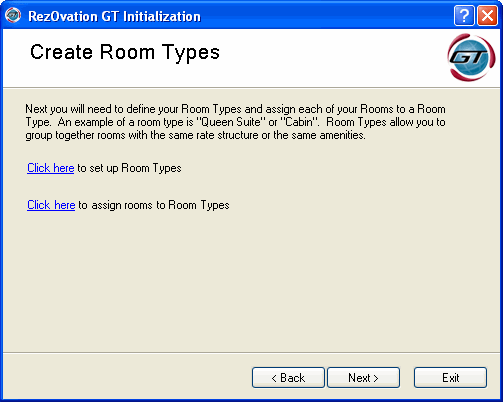Go to previous step with Back button
Viewport: 503px width, 402px height.
point(288,378)
